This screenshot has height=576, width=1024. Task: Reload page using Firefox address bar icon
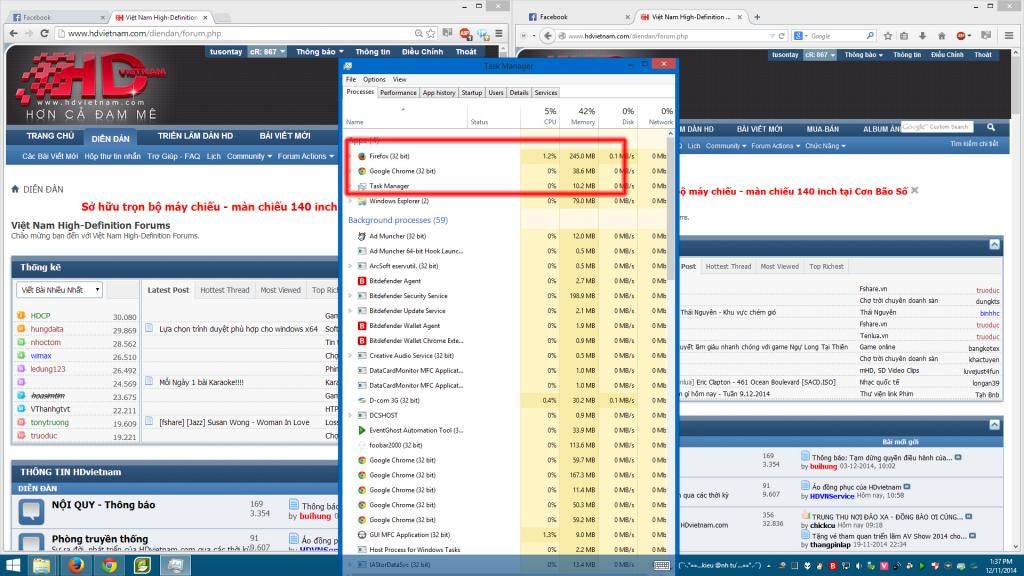click(x=781, y=36)
